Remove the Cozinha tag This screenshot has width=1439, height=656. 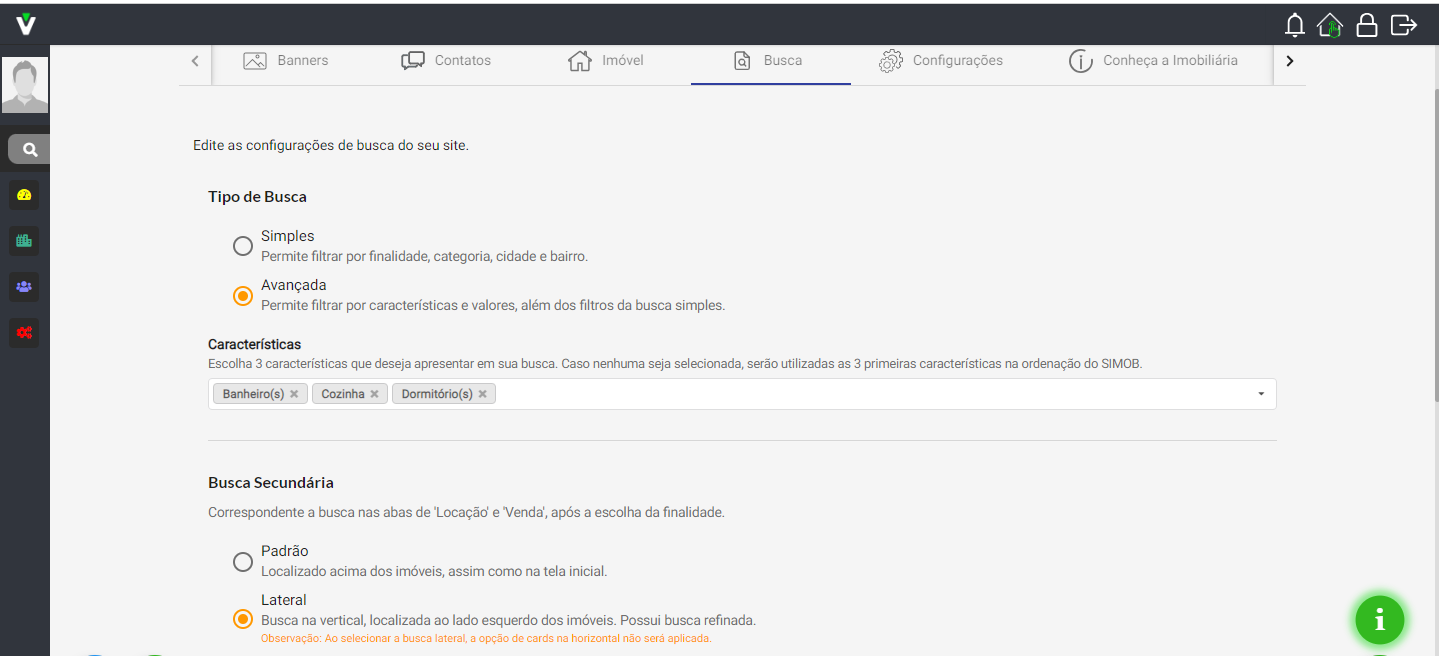point(374,394)
